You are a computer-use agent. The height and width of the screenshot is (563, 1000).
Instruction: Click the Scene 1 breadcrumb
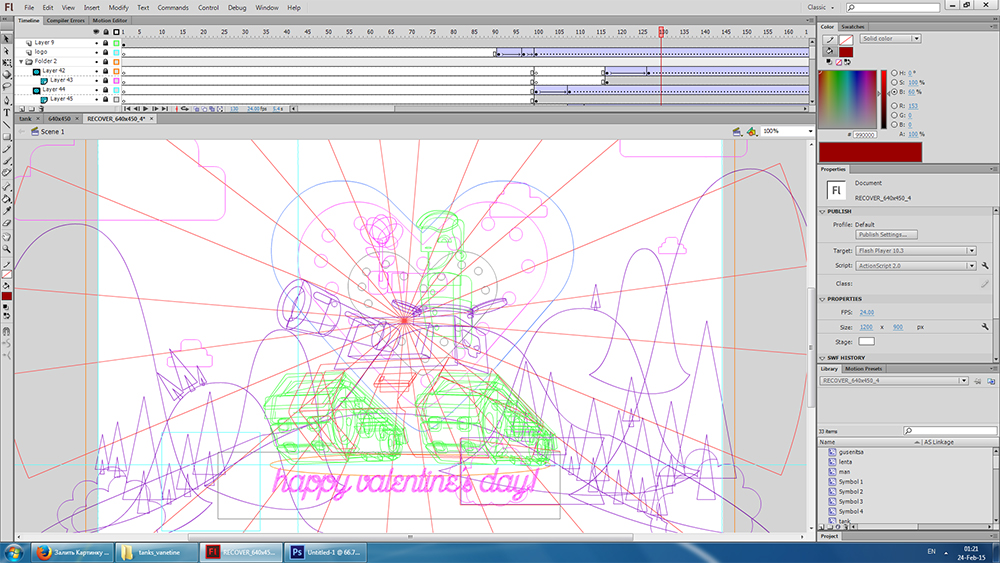coord(52,132)
